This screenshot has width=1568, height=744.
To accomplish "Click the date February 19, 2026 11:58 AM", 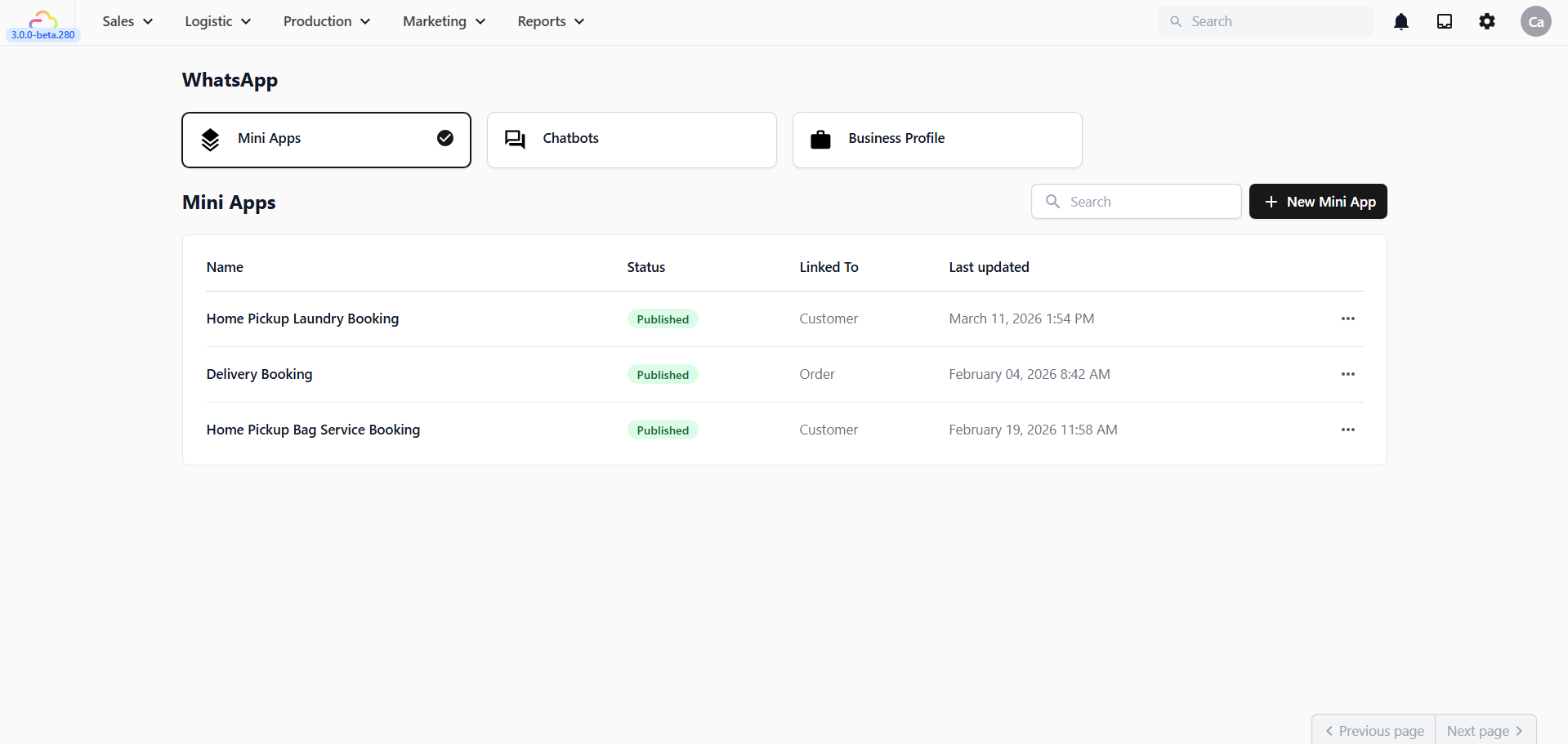I will point(1033,430).
